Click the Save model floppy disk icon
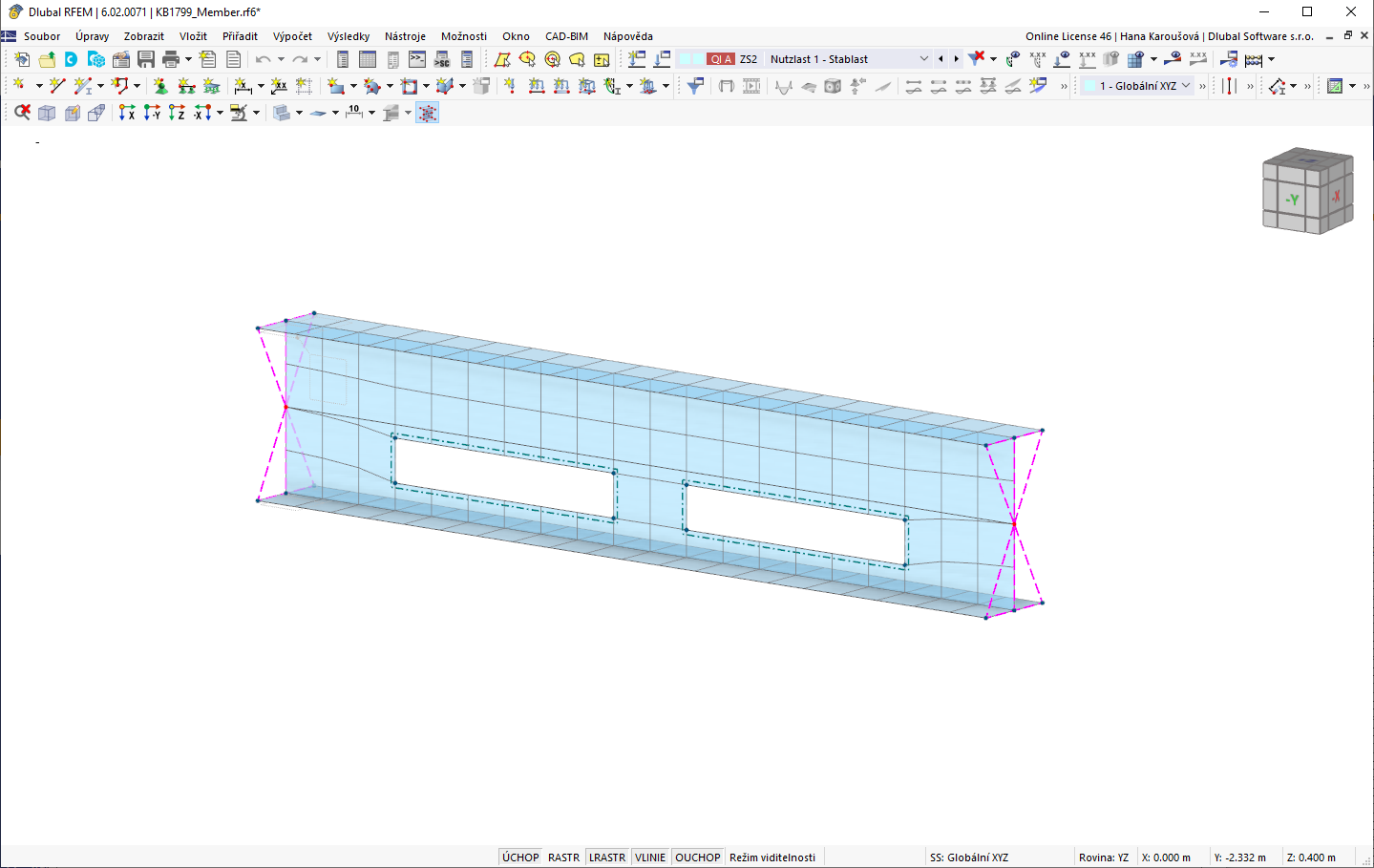 tap(146, 59)
